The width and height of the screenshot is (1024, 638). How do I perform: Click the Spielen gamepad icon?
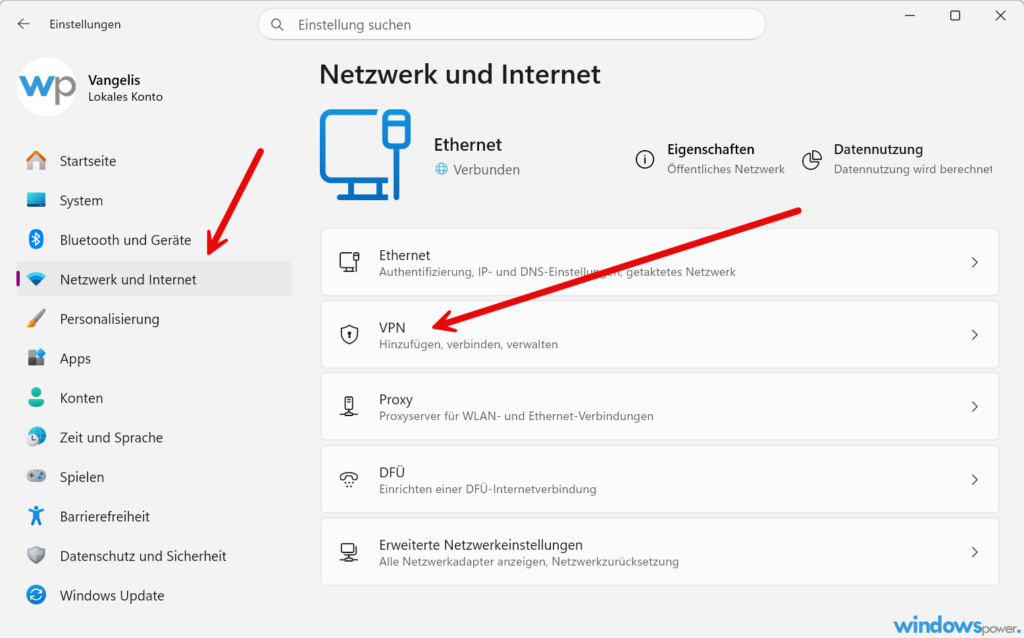[x=36, y=476]
